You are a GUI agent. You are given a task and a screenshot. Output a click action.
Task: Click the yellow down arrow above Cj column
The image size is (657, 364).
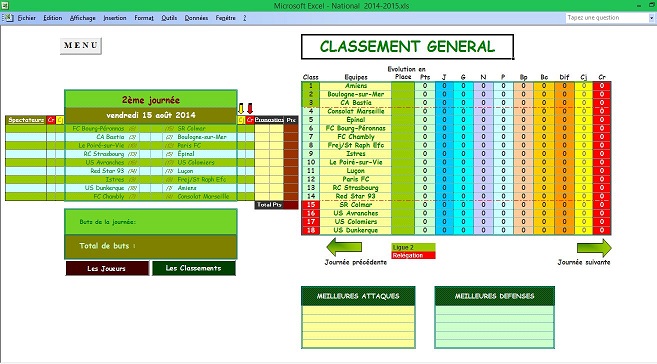pyautogui.click(x=241, y=109)
